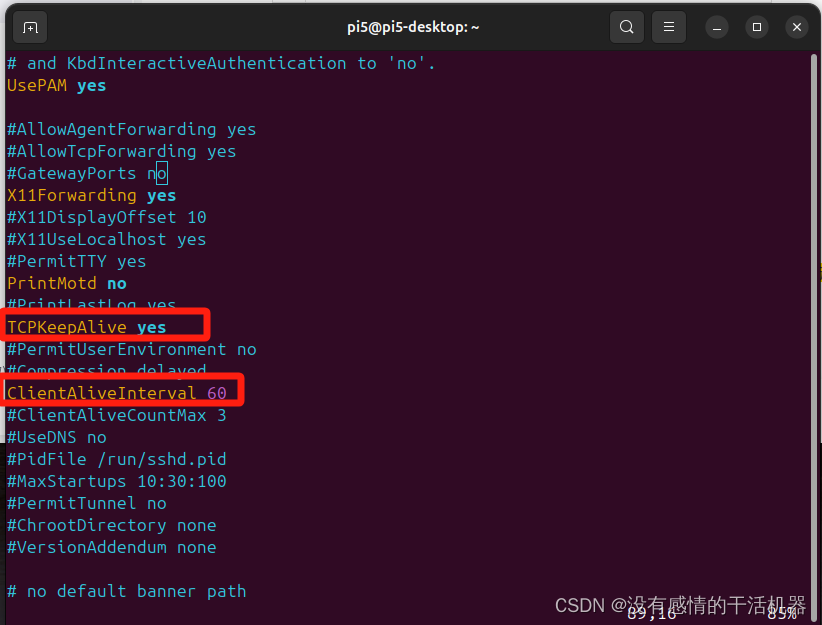The width and height of the screenshot is (822, 625).
Task: Click the #MaxStartups 10:30:100 line
Action: point(116,481)
